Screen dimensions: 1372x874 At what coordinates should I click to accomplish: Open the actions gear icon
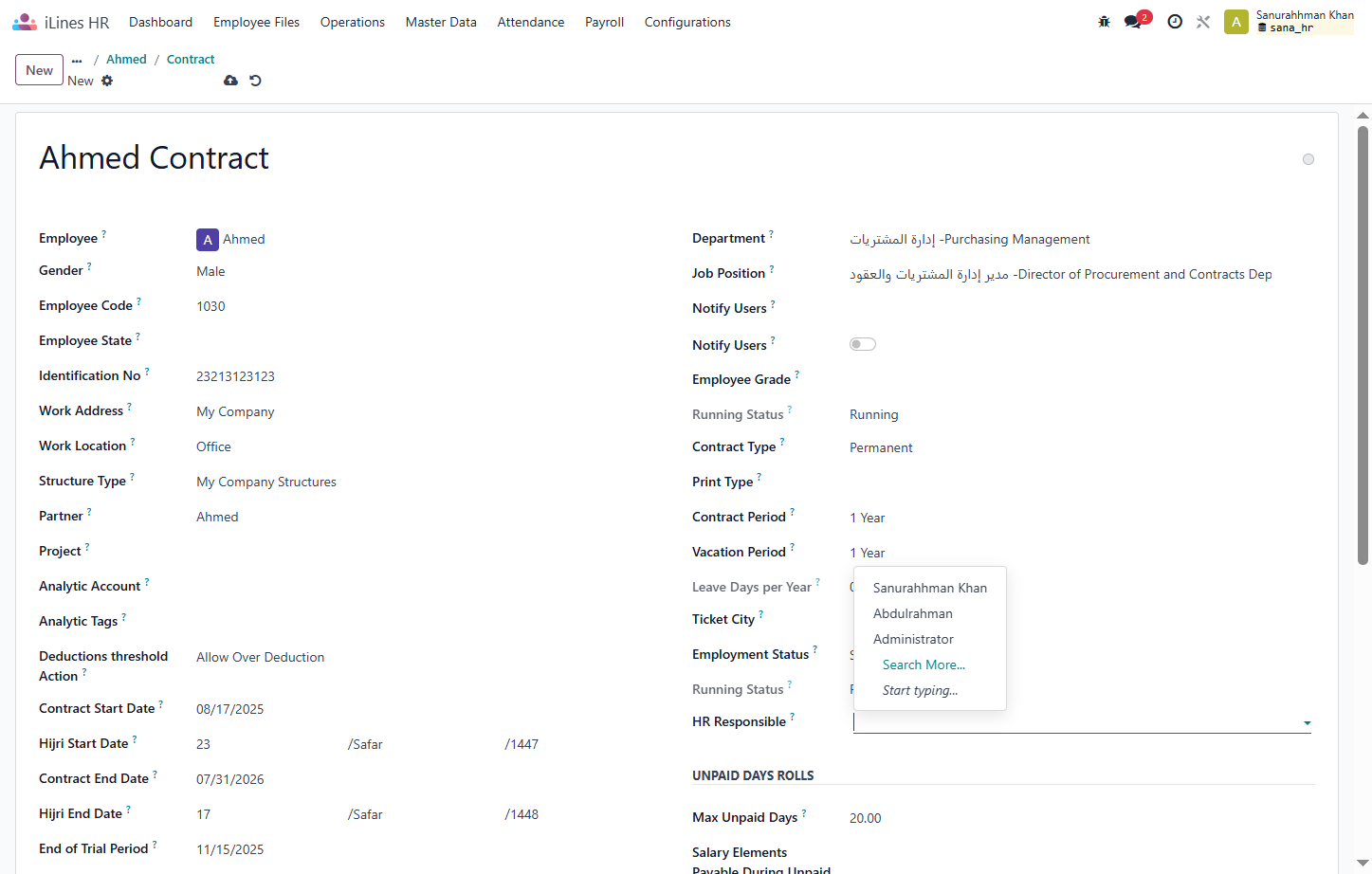pyautogui.click(x=107, y=81)
